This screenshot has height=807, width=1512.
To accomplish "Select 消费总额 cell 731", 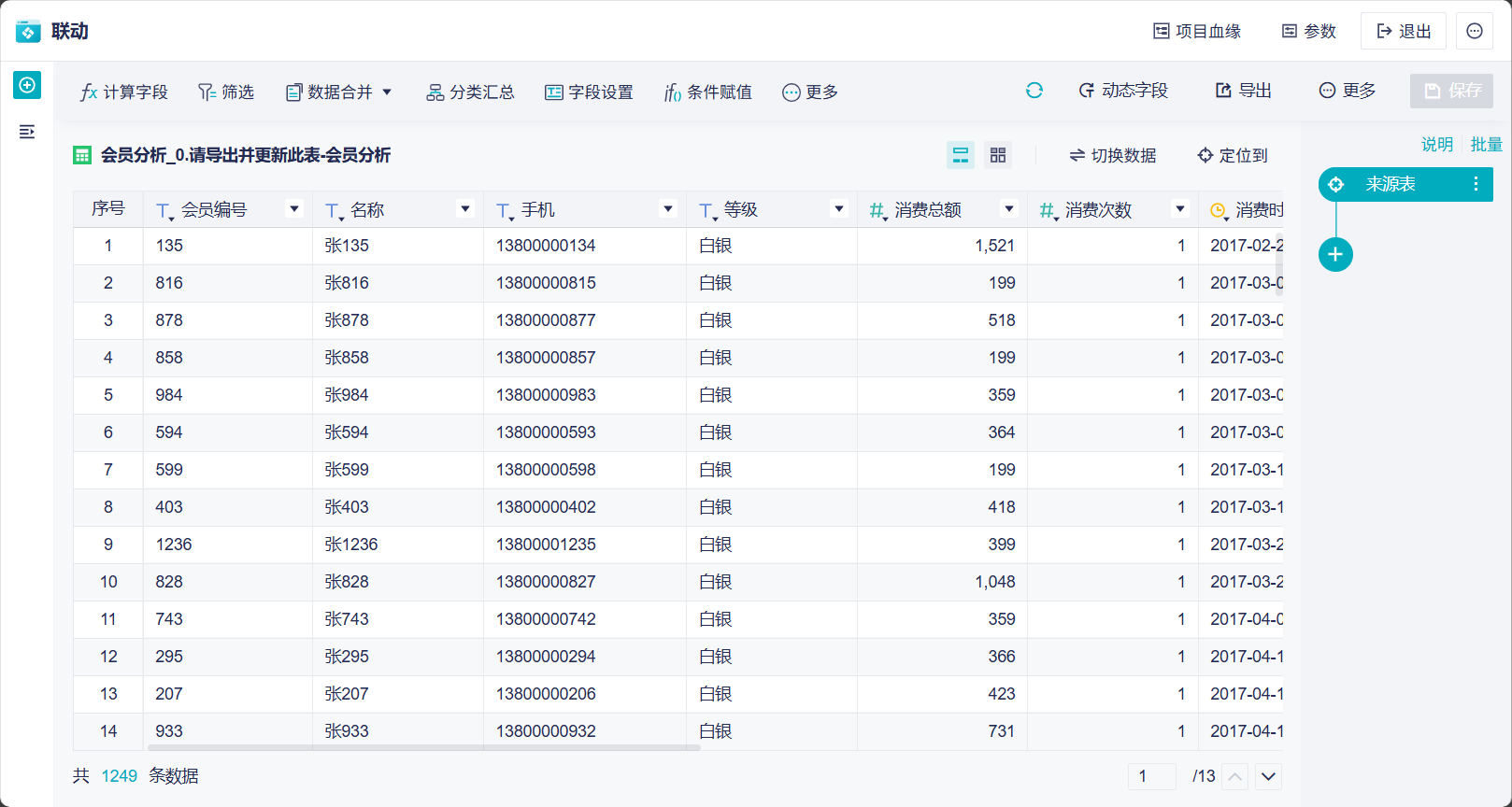I will pyautogui.click(x=942, y=731).
